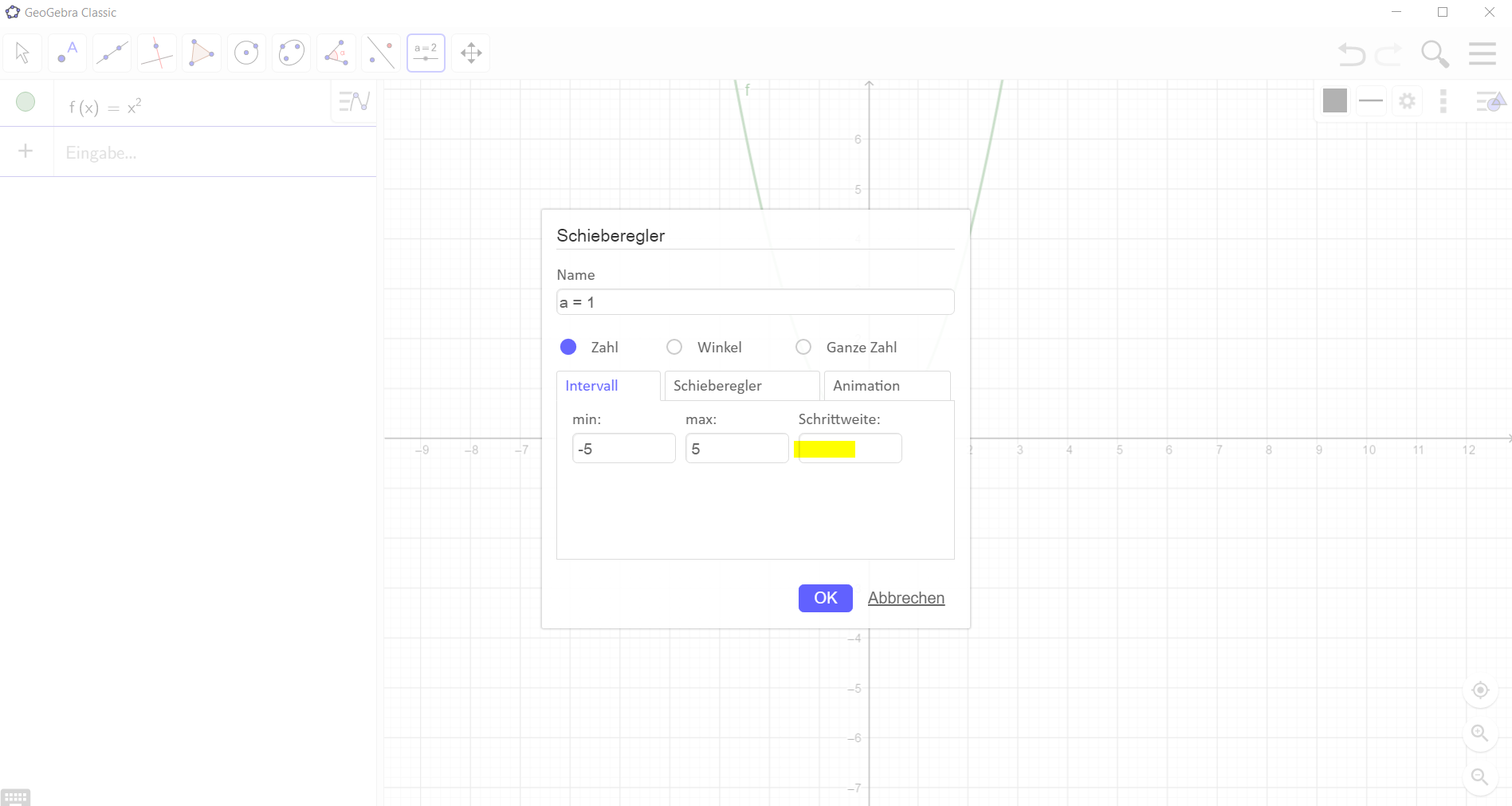Click the gray color style-bar swatch
This screenshot has height=806, width=1512.
point(1335,100)
